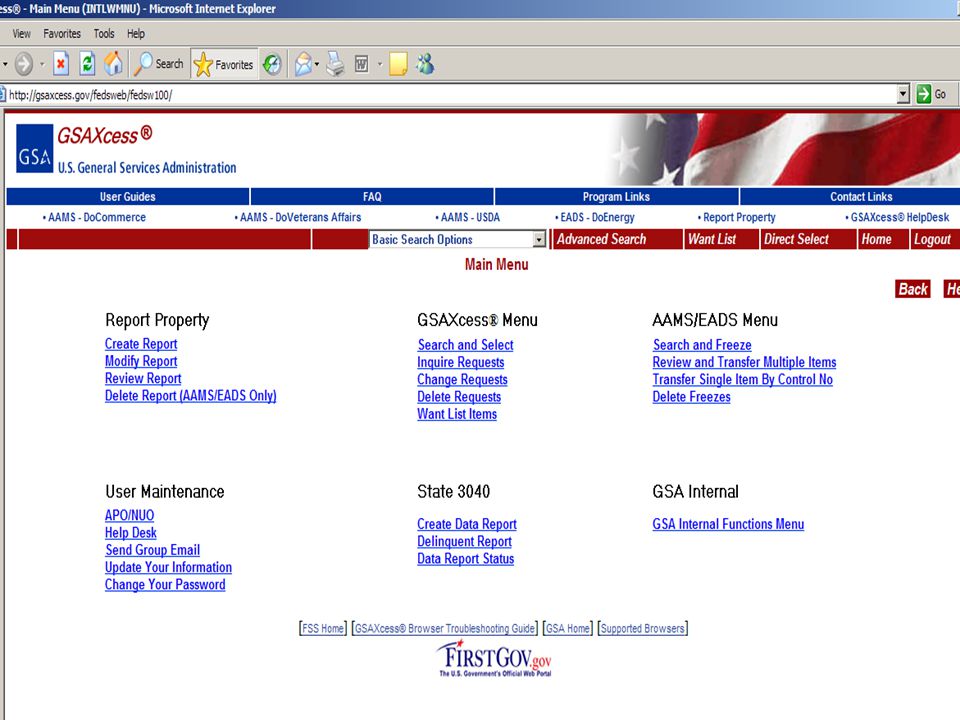Image resolution: width=960 pixels, height=720 pixels.
Task: Click the Forward arrow navigation icon
Action: pos(24,64)
